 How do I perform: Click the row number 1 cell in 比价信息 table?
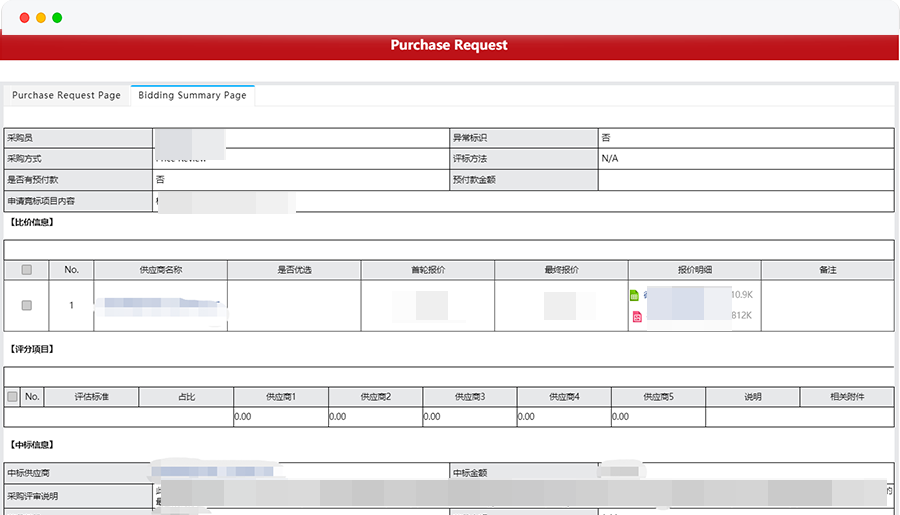[71, 305]
